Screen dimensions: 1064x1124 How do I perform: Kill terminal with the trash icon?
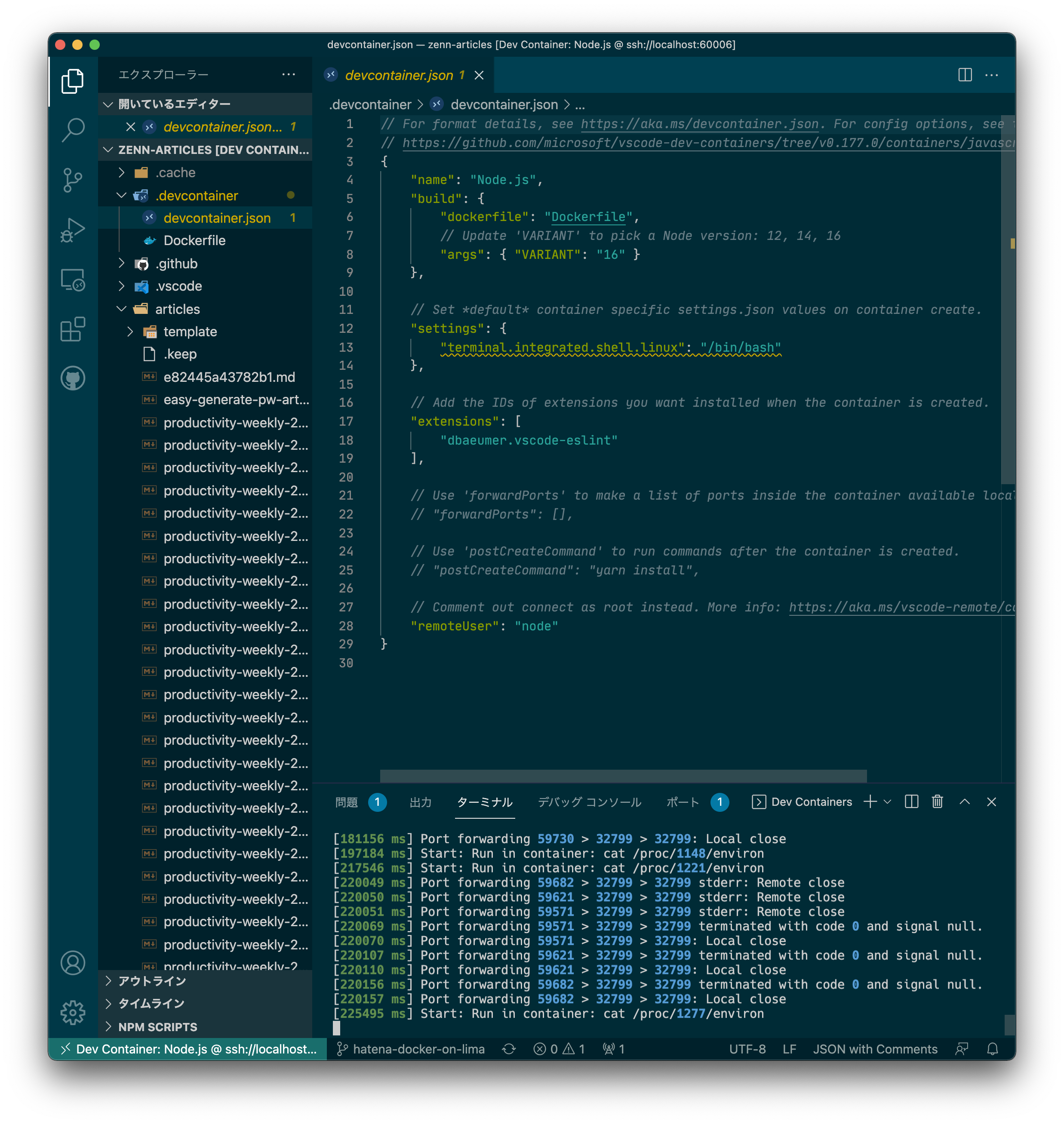point(937,802)
